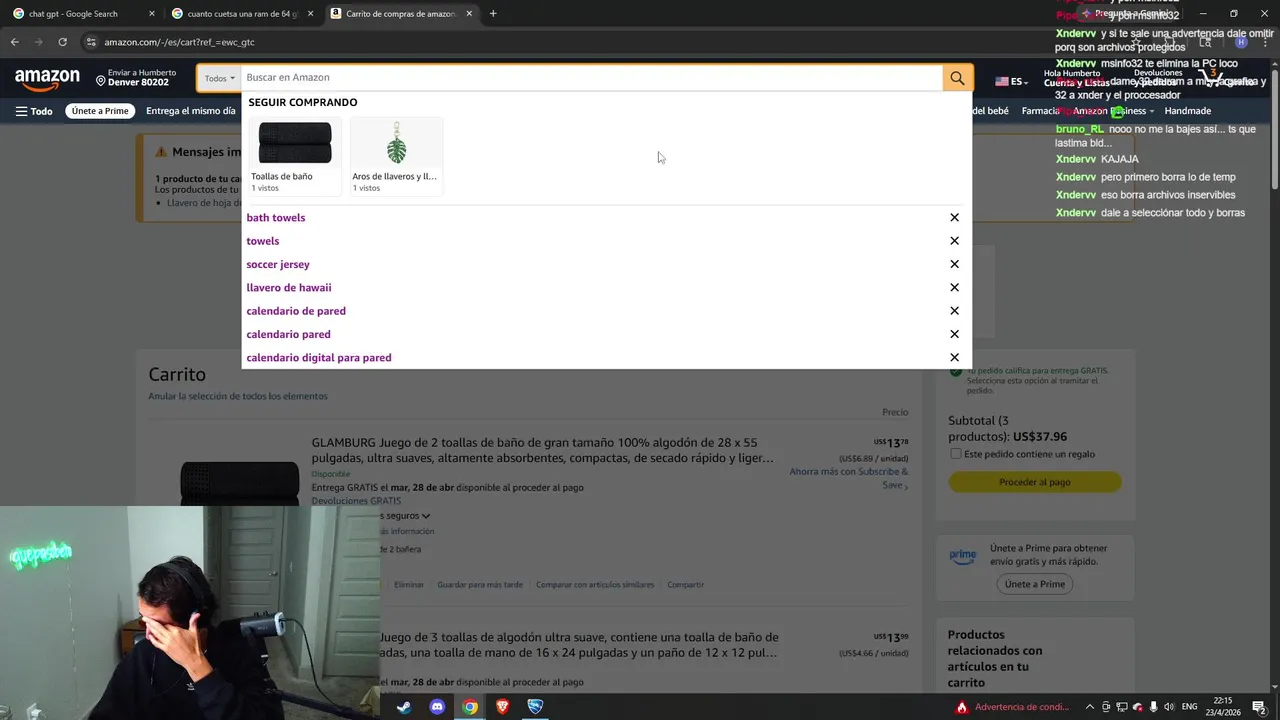Image resolution: width=1280 pixels, height=720 pixels.
Task: Show hidden system tray icons
Action: 1090,707
